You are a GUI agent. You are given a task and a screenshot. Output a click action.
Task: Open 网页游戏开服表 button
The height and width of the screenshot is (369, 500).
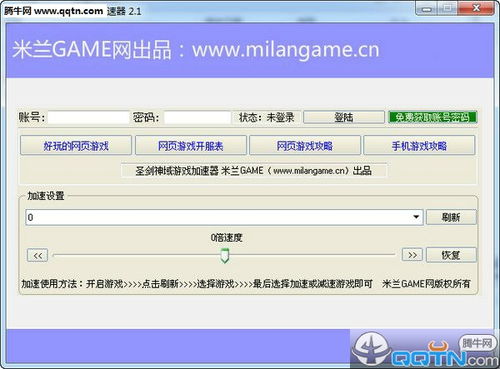click(x=191, y=145)
